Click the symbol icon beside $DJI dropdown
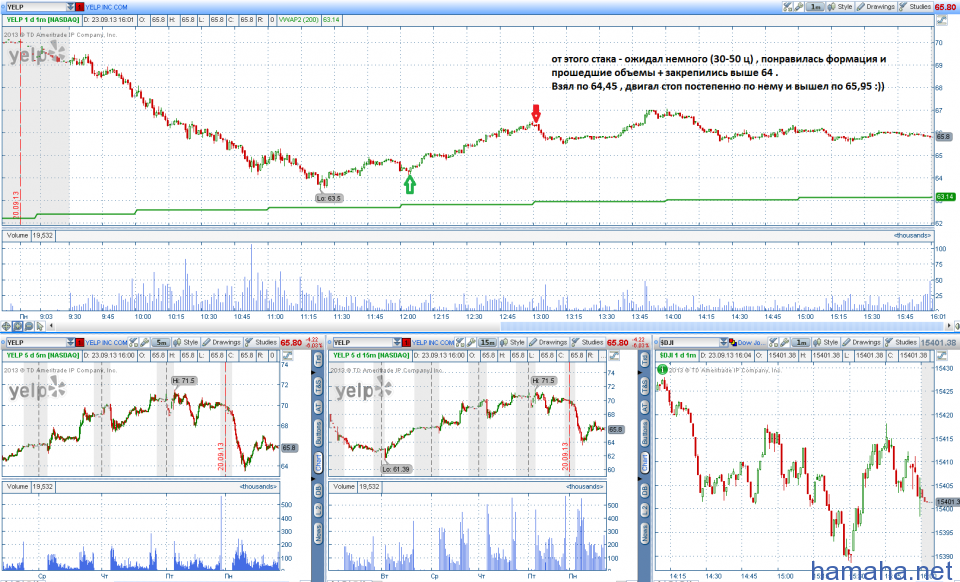The width and height of the screenshot is (960, 582). [733, 343]
